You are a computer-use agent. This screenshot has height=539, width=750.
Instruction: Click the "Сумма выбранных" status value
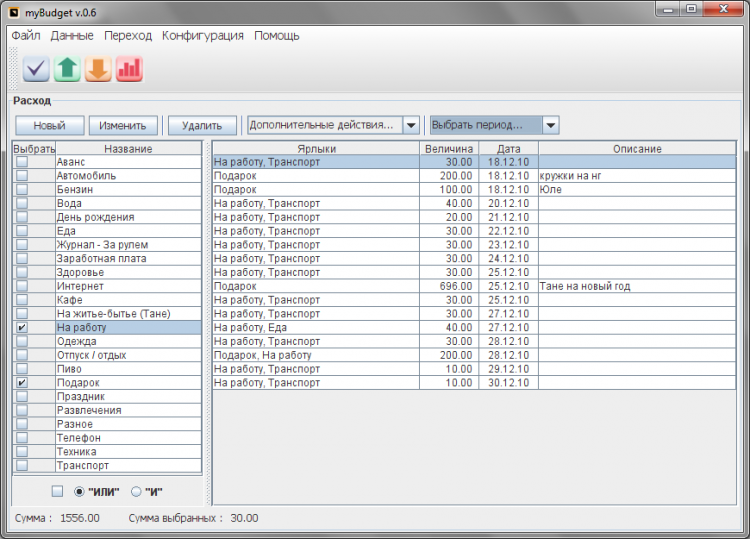pos(244,518)
